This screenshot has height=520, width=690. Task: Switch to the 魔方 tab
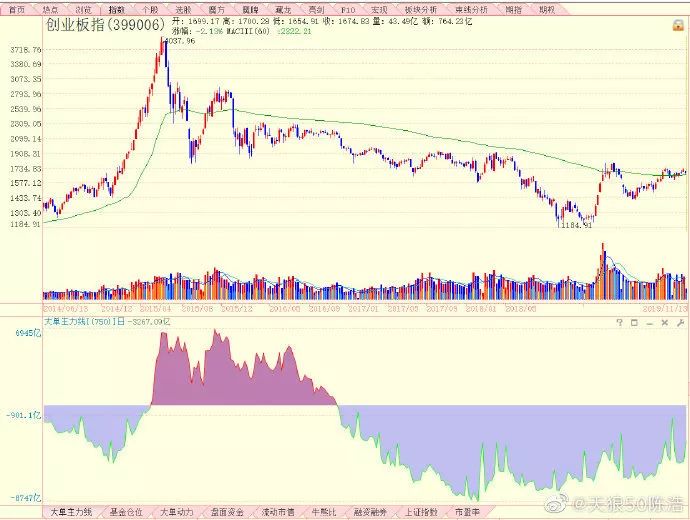pos(217,9)
